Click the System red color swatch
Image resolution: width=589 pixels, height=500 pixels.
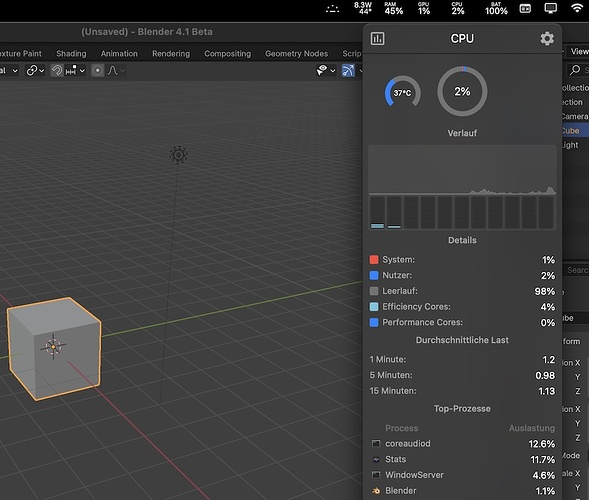pos(374,260)
